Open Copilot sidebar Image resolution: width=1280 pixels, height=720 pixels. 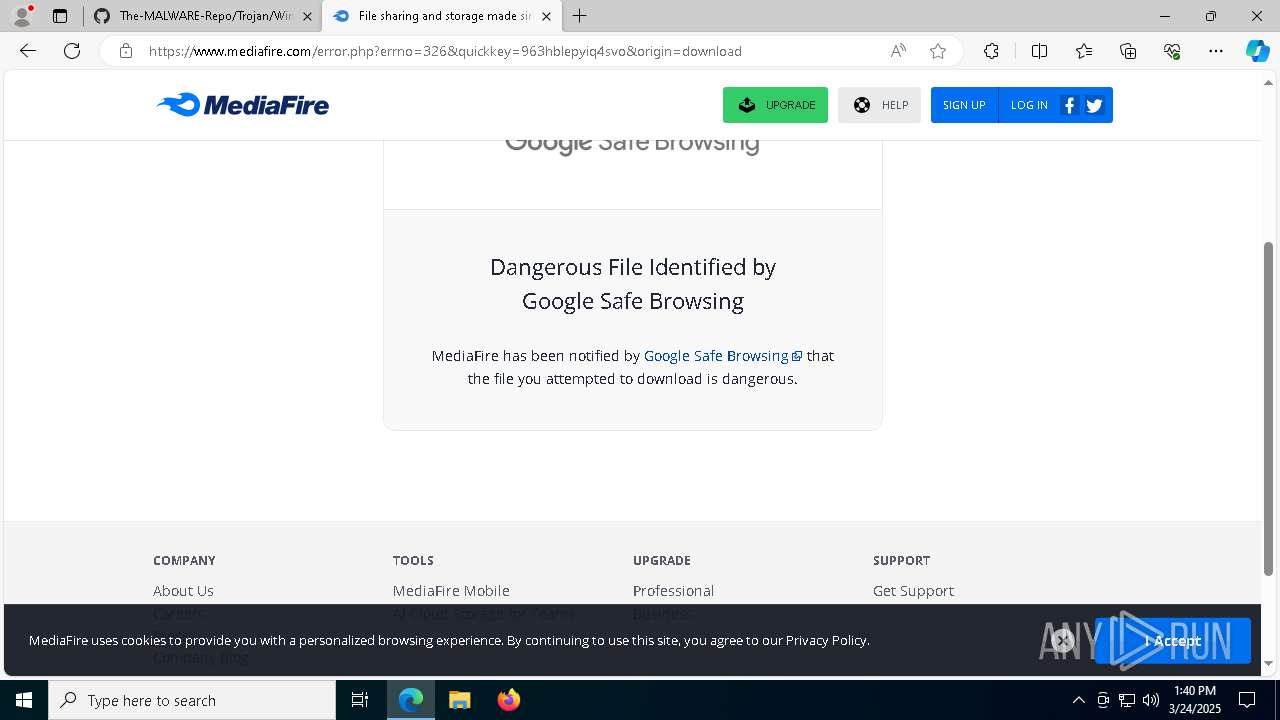click(x=1257, y=51)
